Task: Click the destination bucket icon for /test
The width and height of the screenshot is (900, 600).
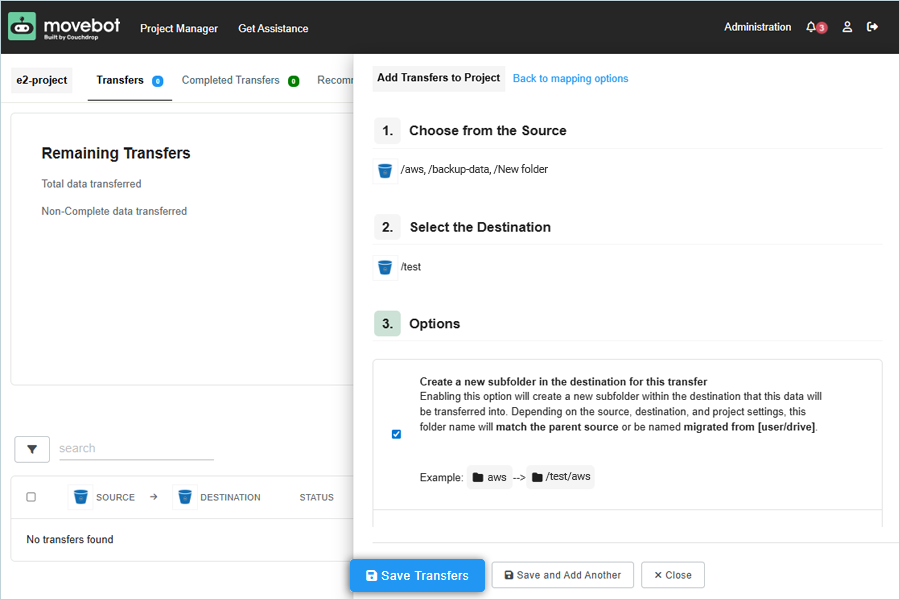Action: click(385, 267)
